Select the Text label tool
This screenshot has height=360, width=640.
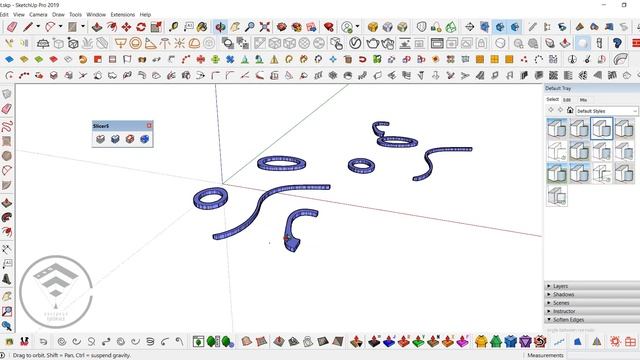(189, 27)
